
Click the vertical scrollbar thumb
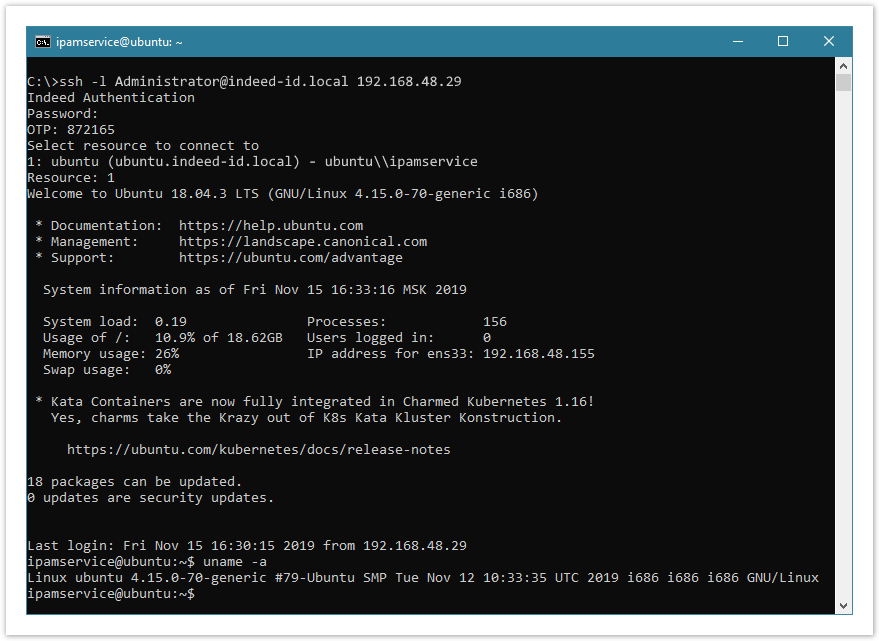click(844, 83)
